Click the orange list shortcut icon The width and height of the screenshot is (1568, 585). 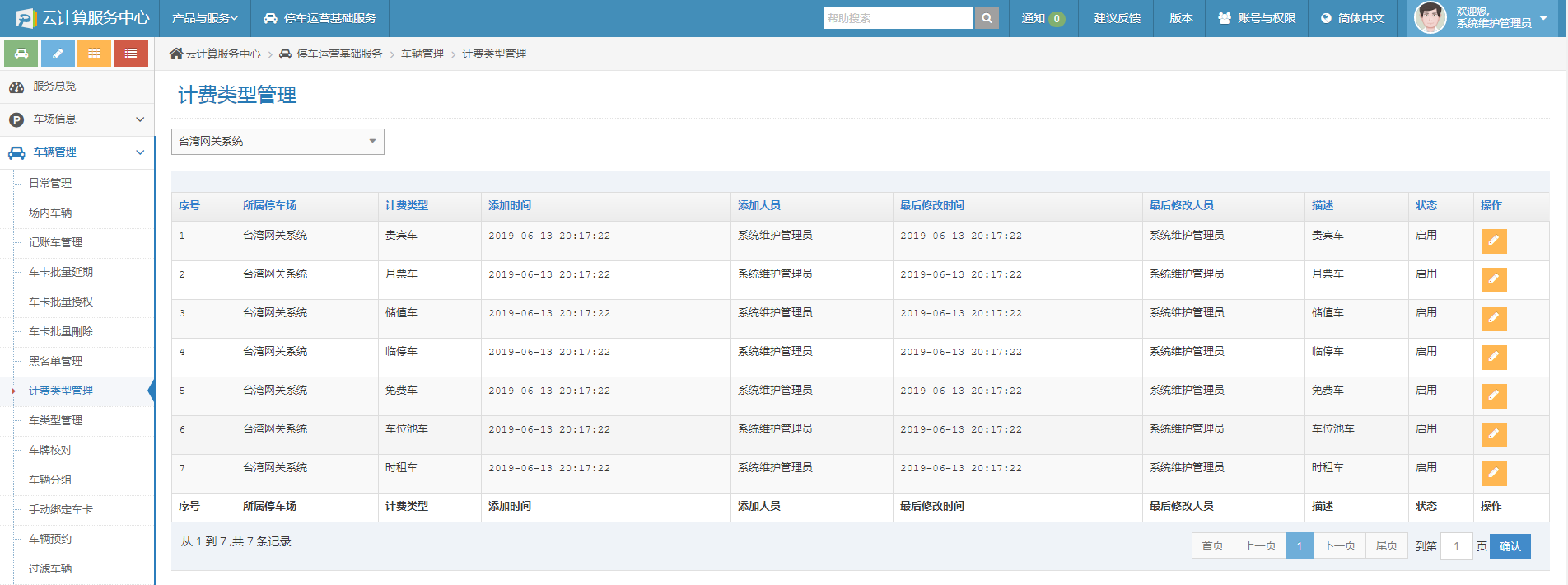click(95, 54)
